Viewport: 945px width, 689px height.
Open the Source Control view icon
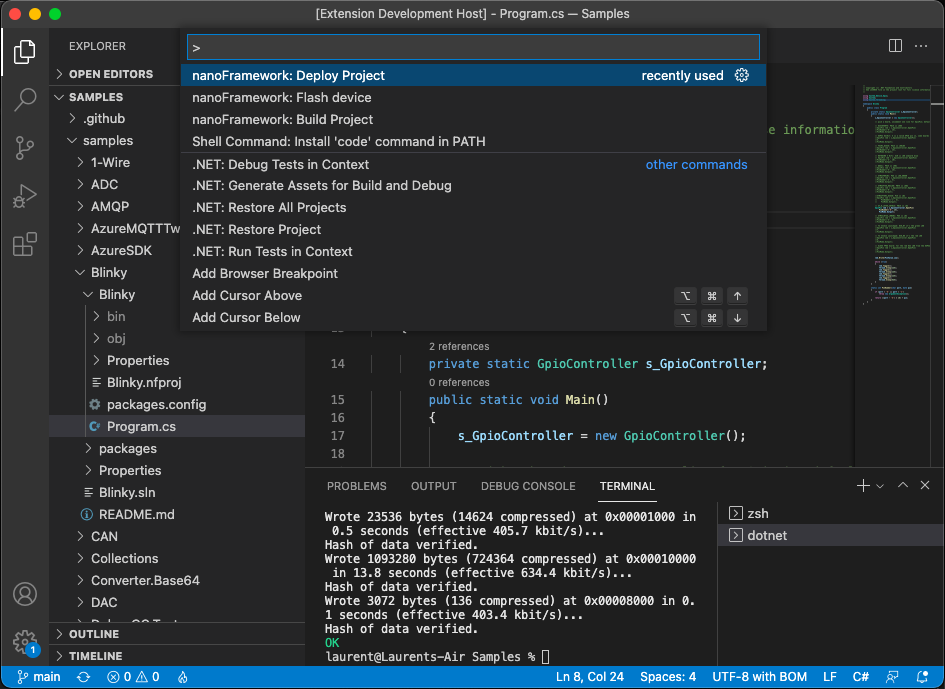[25, 148]
